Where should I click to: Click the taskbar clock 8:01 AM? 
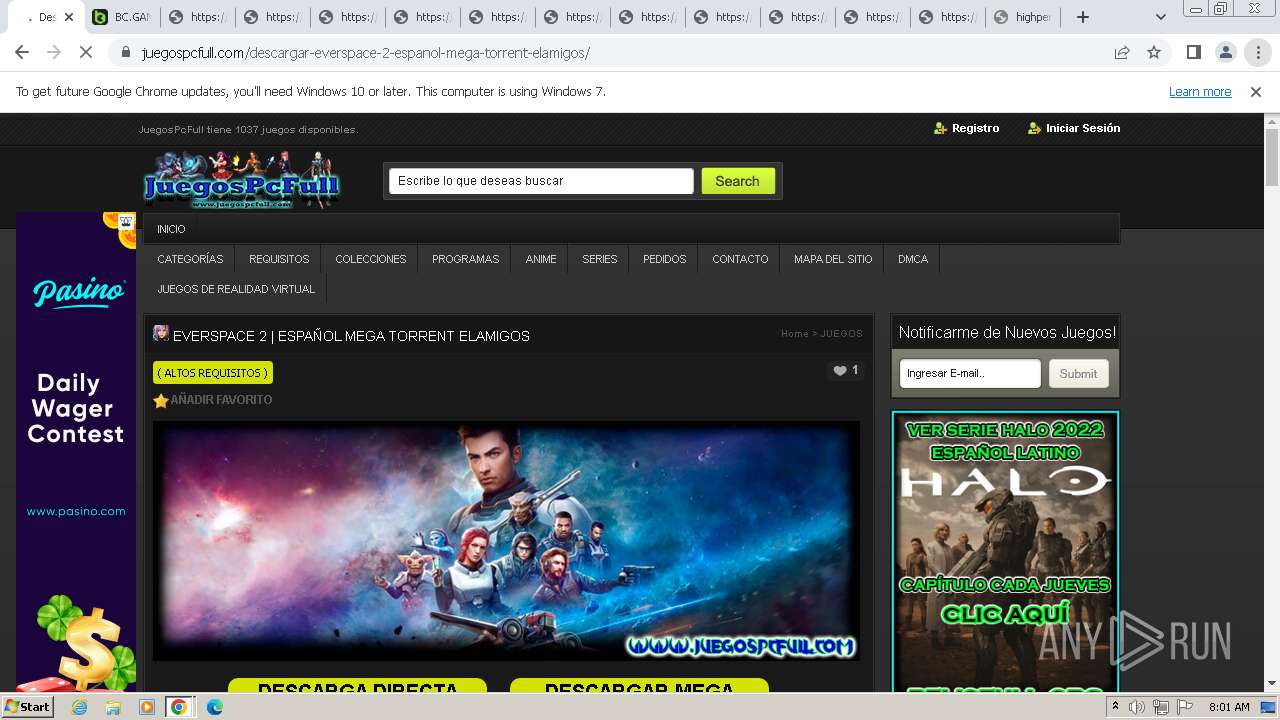click(x=1229, y=707)
